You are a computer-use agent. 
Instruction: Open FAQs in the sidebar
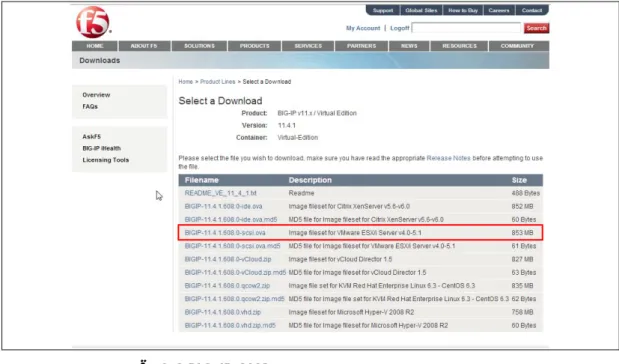pyautogui.click(x=90, y=107)
